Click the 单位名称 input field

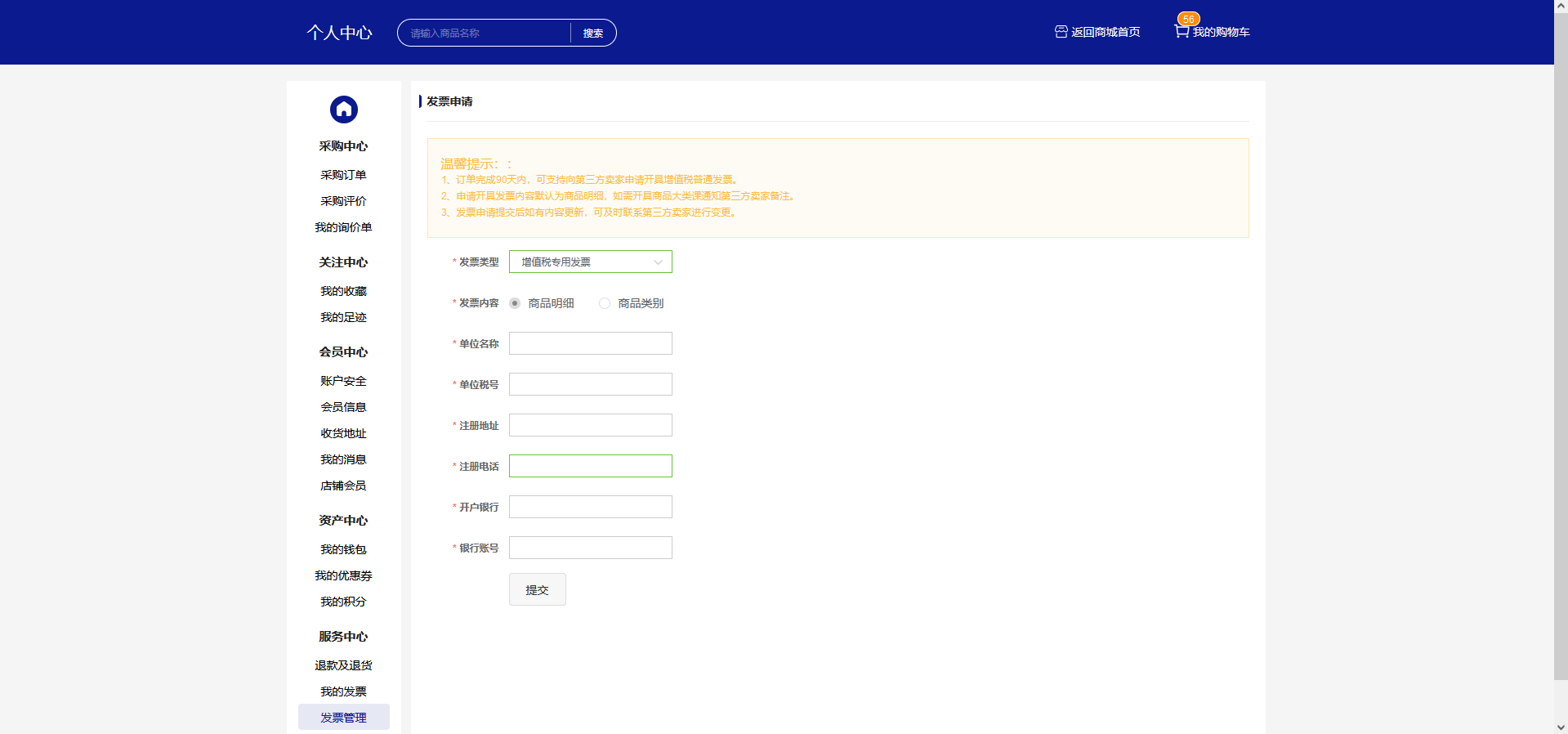590,343
